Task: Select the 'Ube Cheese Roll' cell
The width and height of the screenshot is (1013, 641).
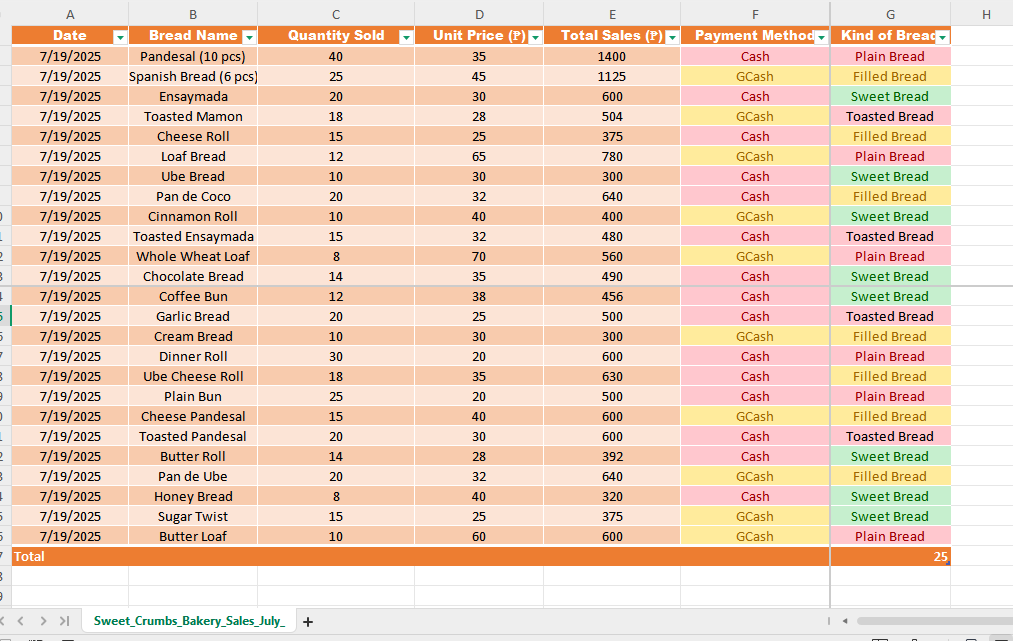Action: [x=193, y=377]
